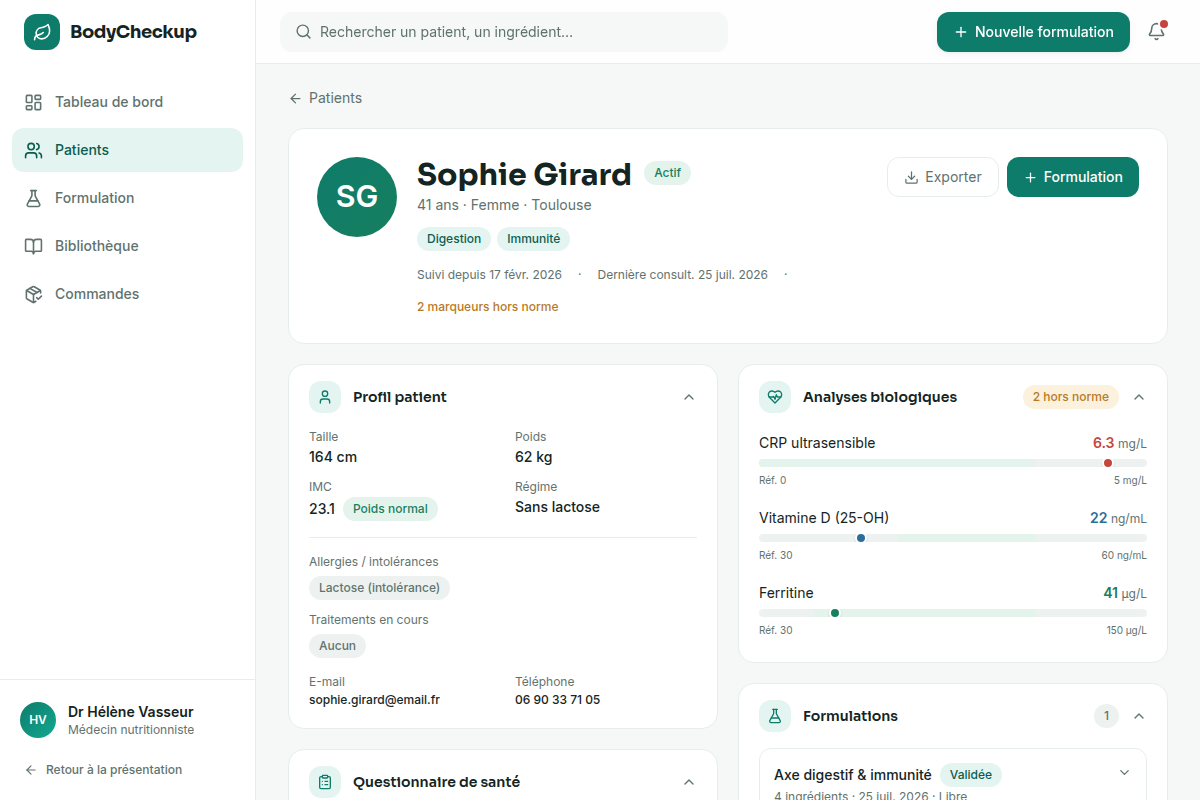Click the Analyses biologiques heart icon
This screenshot has height=800, width=1200.
775,397
